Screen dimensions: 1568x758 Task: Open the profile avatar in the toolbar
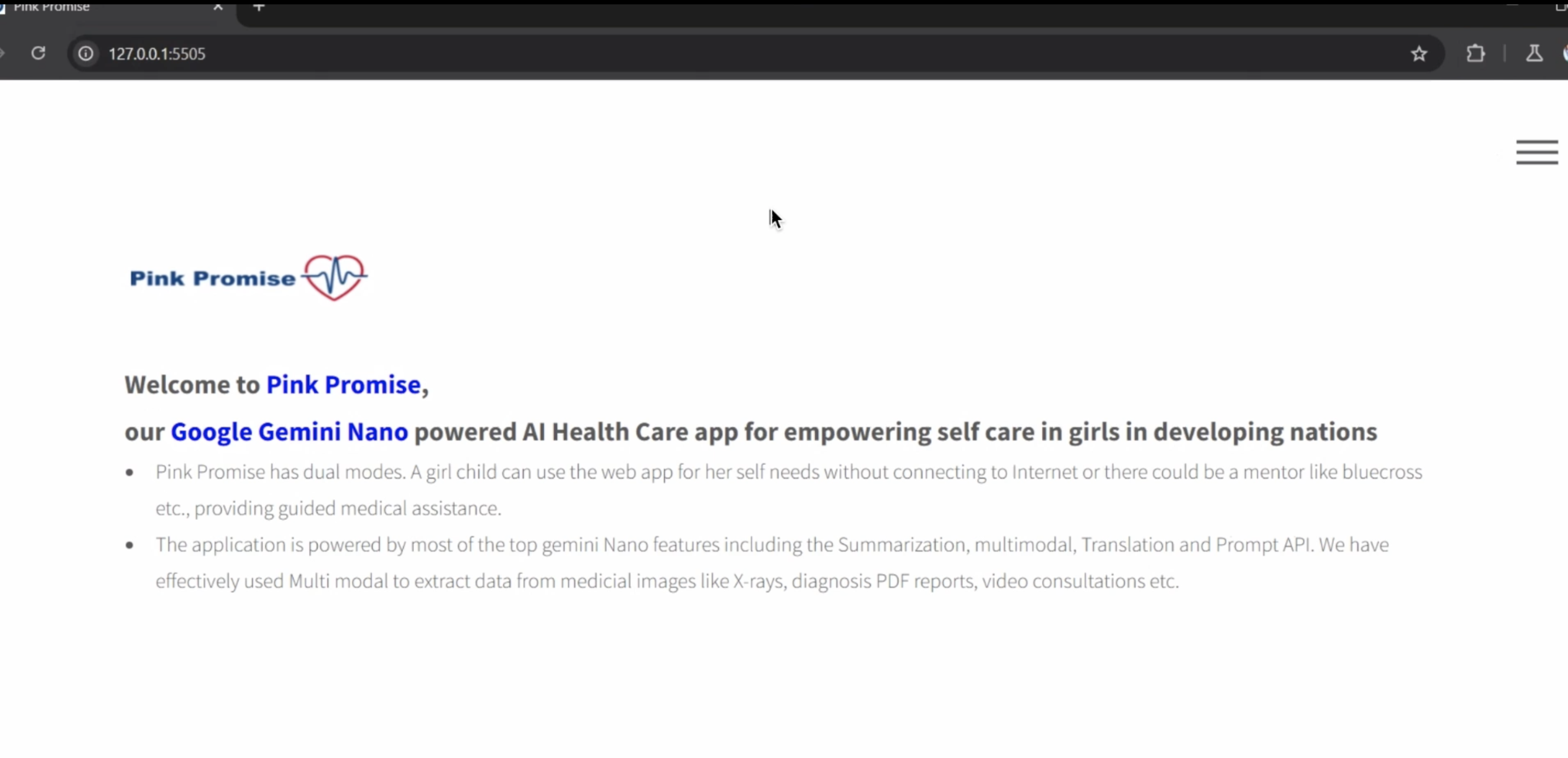pyautogui.click(x=1565, y=54)
